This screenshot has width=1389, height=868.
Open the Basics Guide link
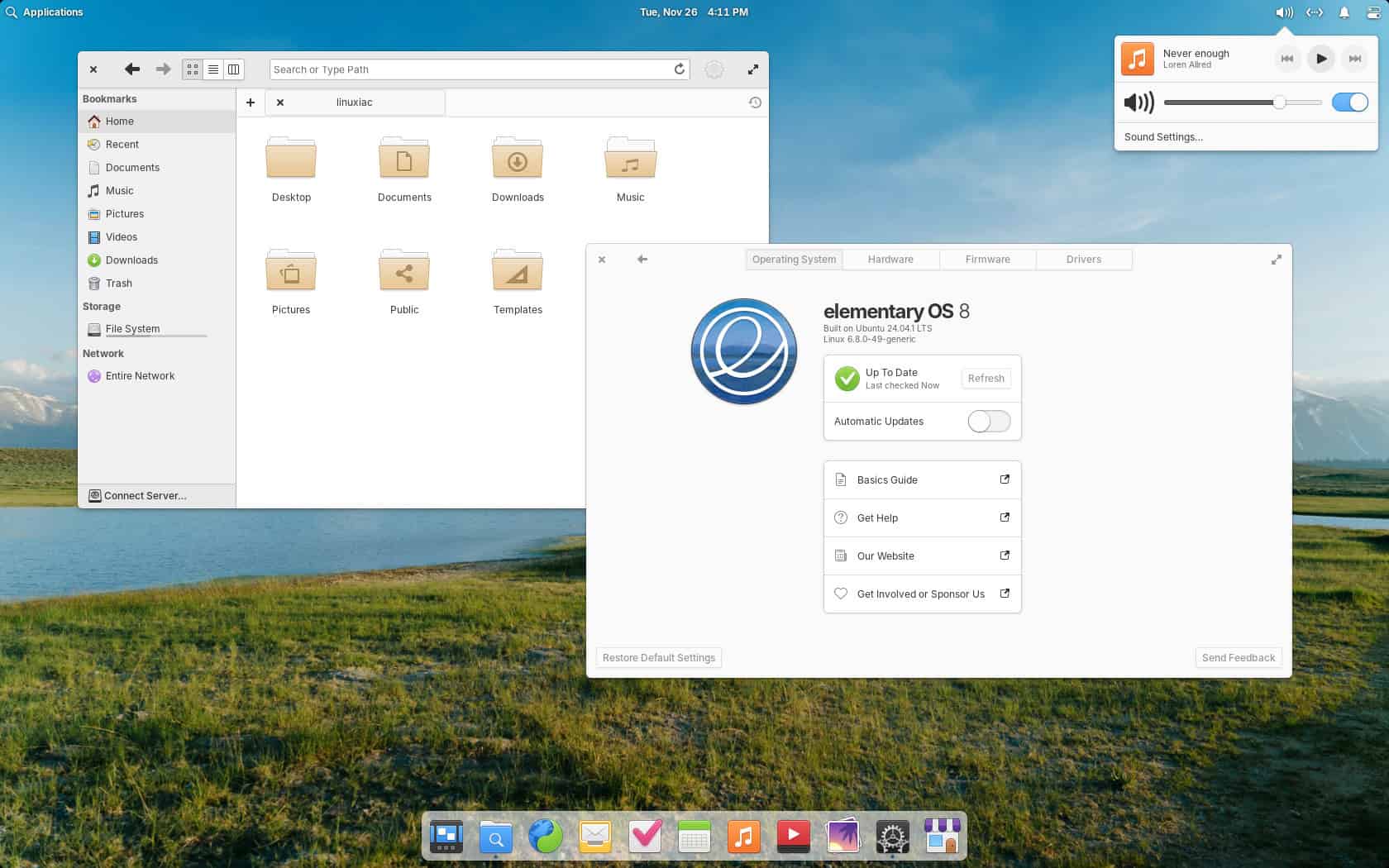(887, 479)
